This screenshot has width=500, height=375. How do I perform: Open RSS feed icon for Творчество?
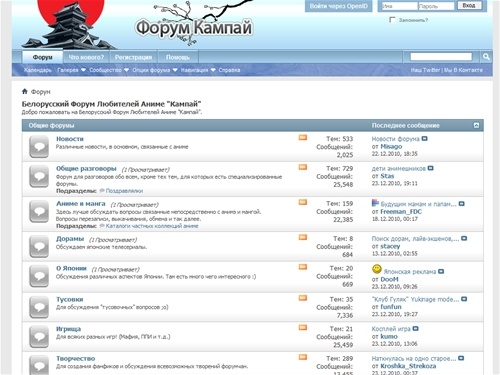point(303,357)
